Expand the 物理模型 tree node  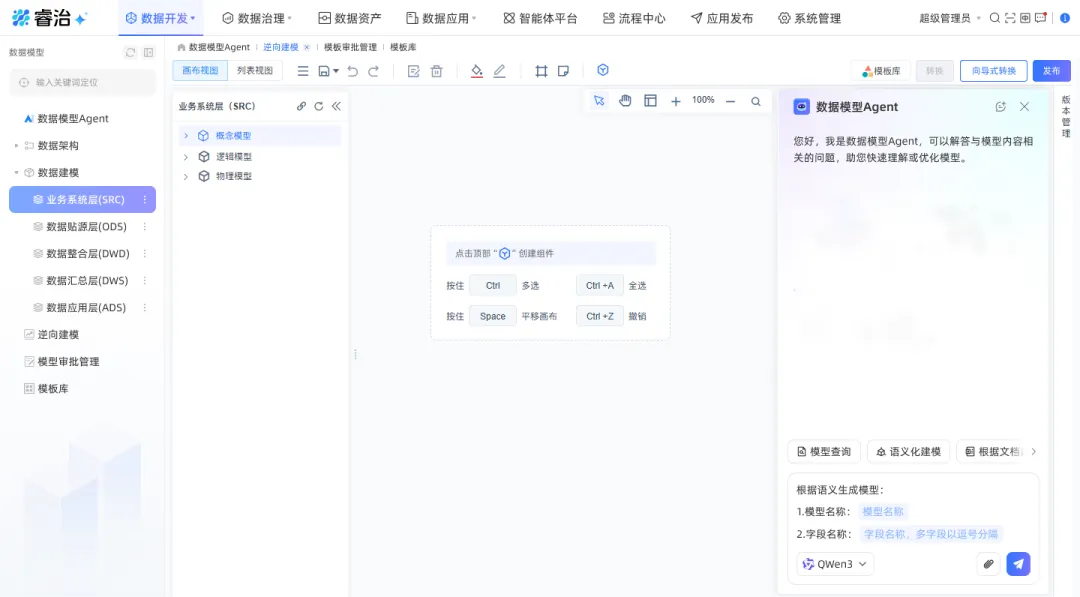185,176
